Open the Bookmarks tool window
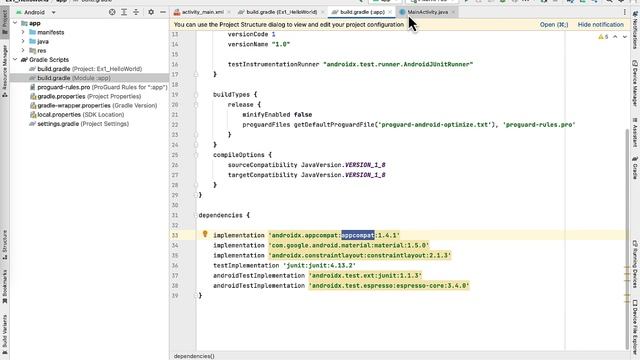Viewport: 640px width, 360px height. coord(4,287)
